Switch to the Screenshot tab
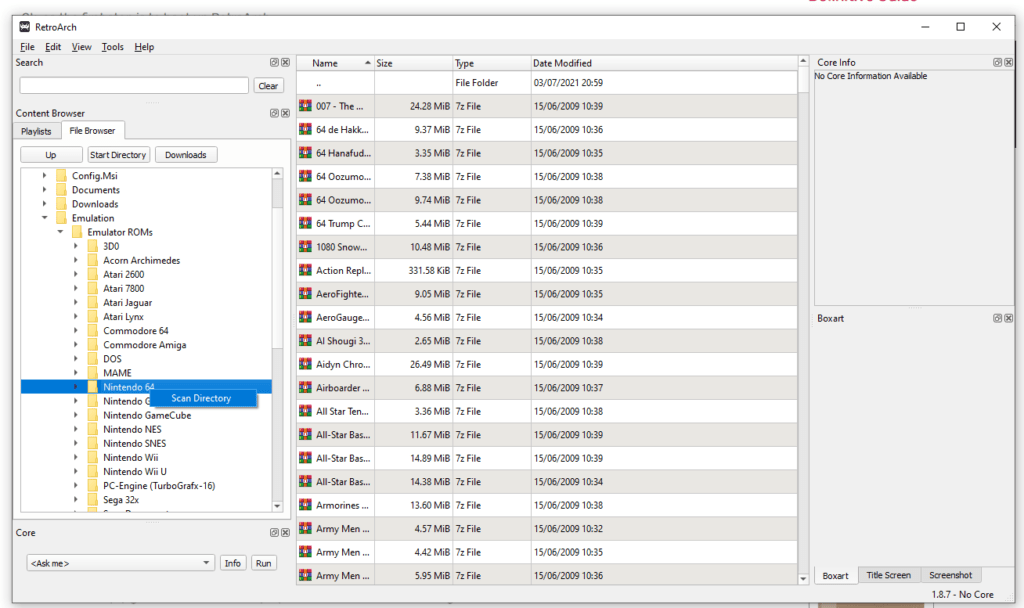This screenshot has width=1024, height=608. point(951,575)
